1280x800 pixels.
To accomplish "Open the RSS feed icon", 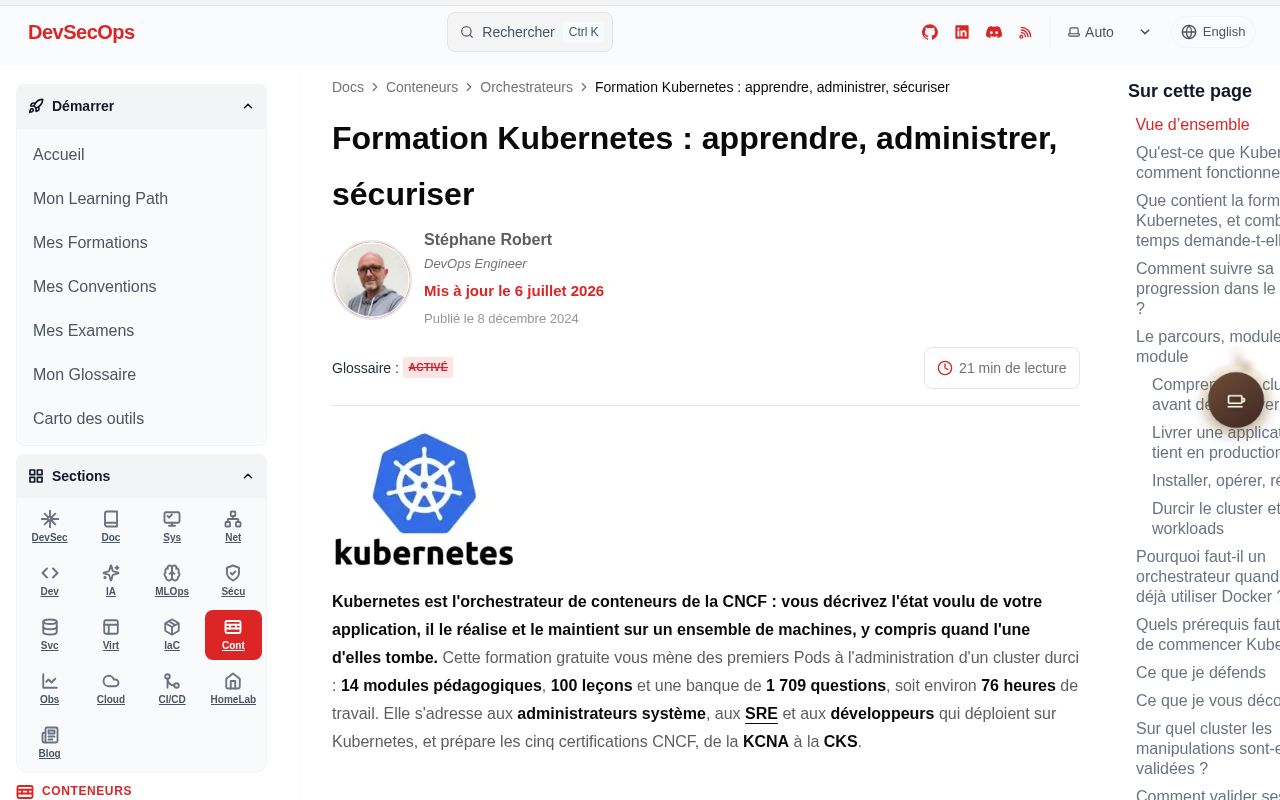I will click(1025, 32).
